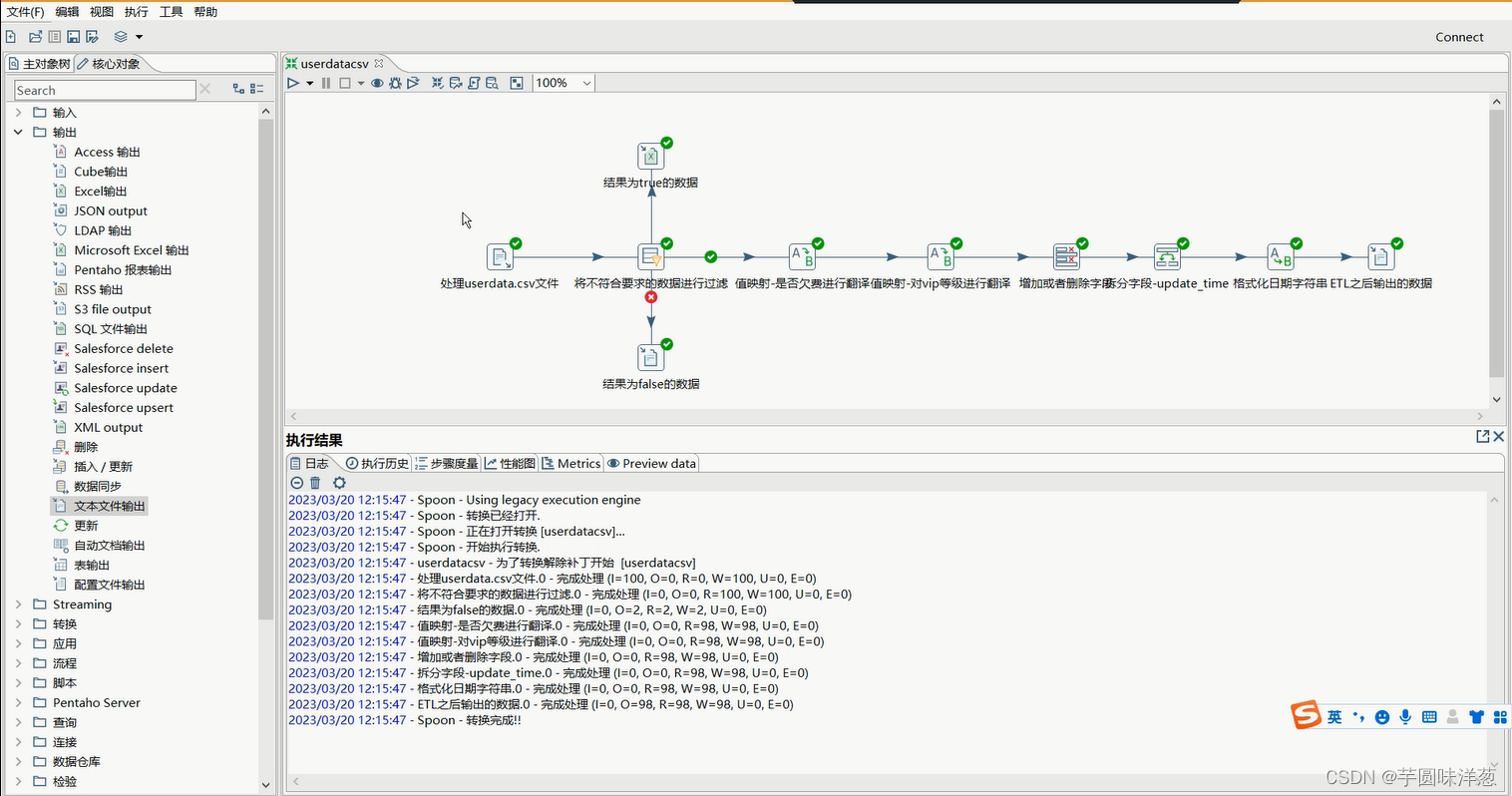Generate SQL for this transformation

474,83
